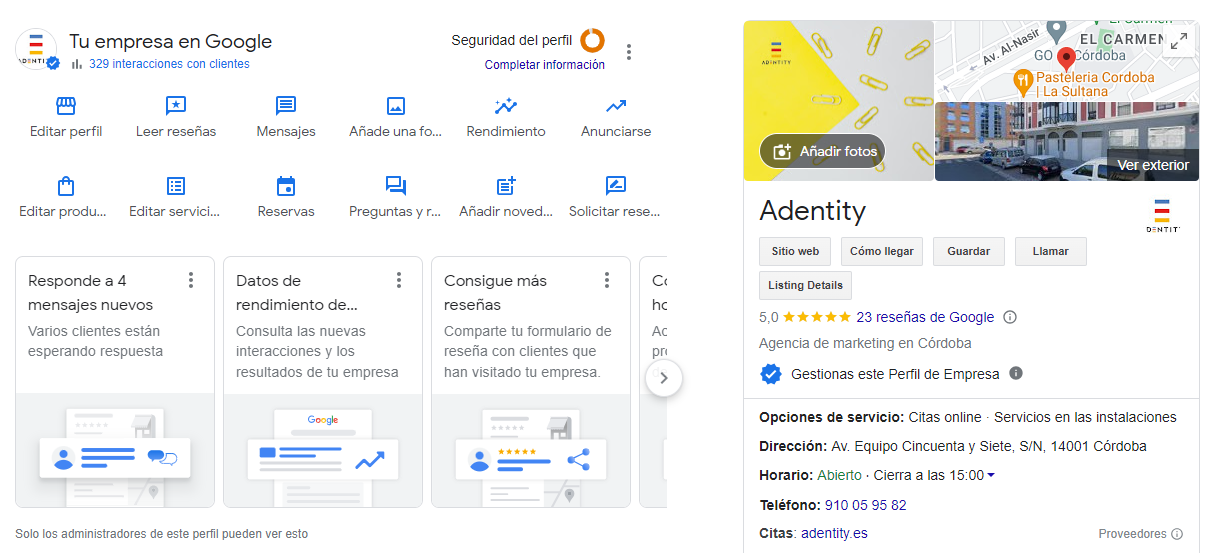Click the Sitio web button
The width and height of the screenshot is (1212, 553).
point(795,252)
